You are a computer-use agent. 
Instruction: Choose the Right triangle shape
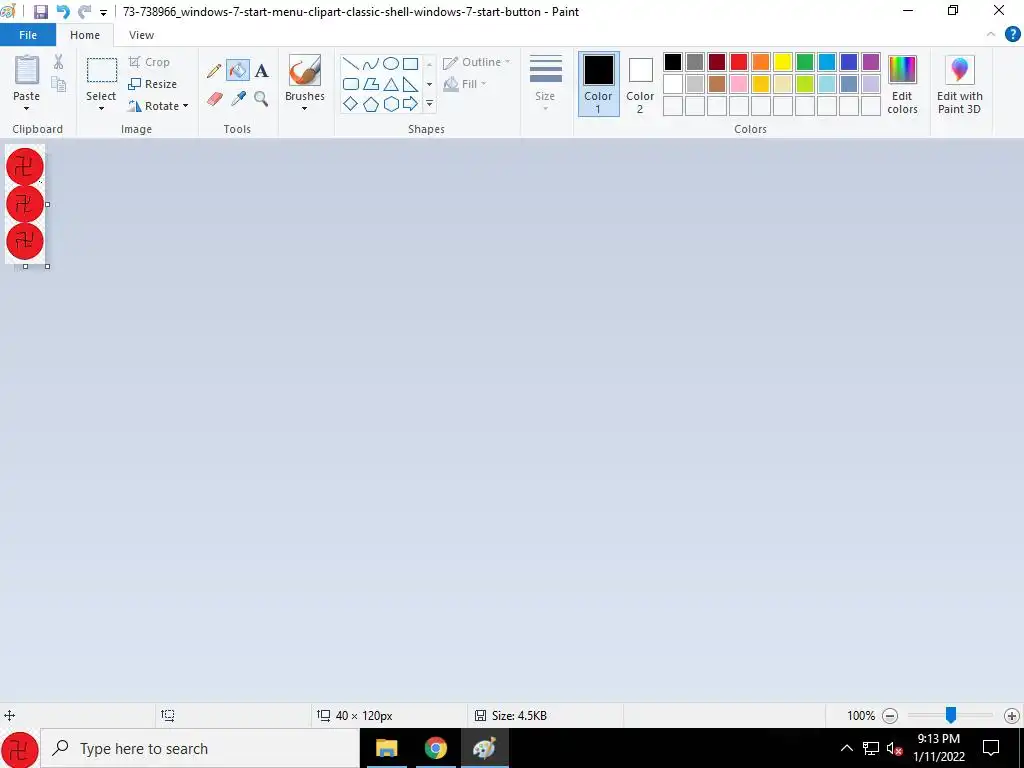(x=410, y=84)
